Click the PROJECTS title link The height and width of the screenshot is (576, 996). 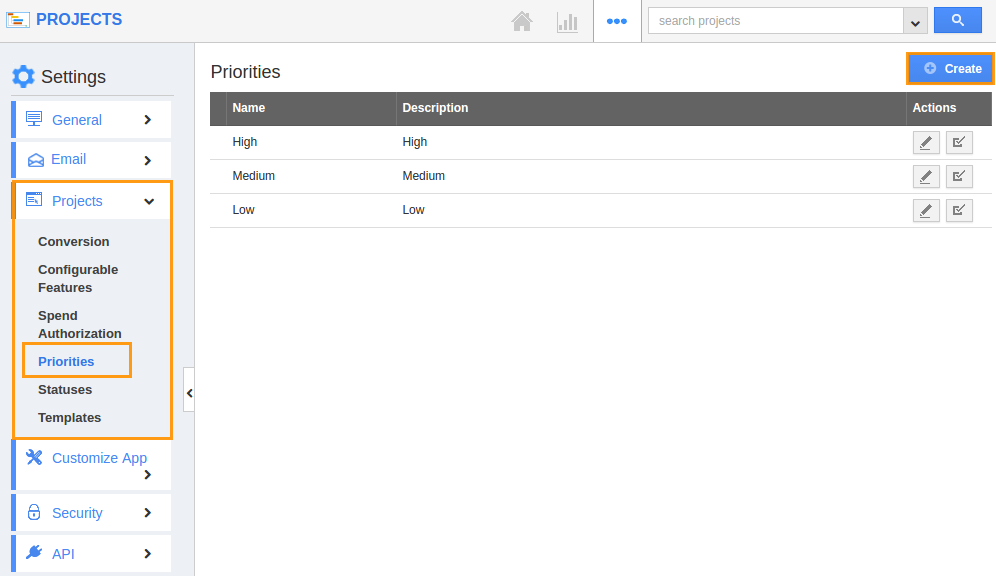tap(79, 20)
